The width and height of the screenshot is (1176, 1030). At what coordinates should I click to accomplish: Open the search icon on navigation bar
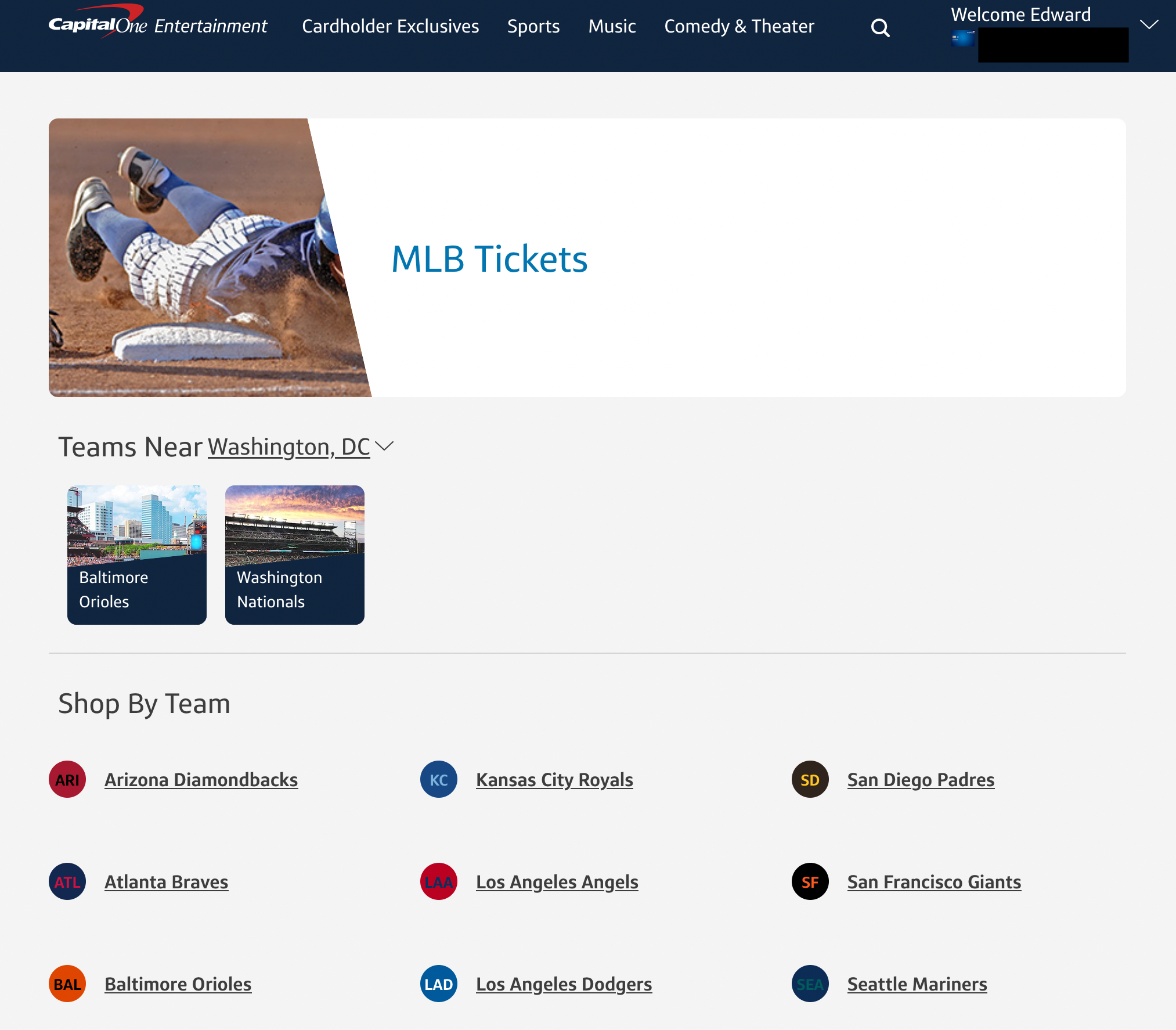tap(880, 26)
